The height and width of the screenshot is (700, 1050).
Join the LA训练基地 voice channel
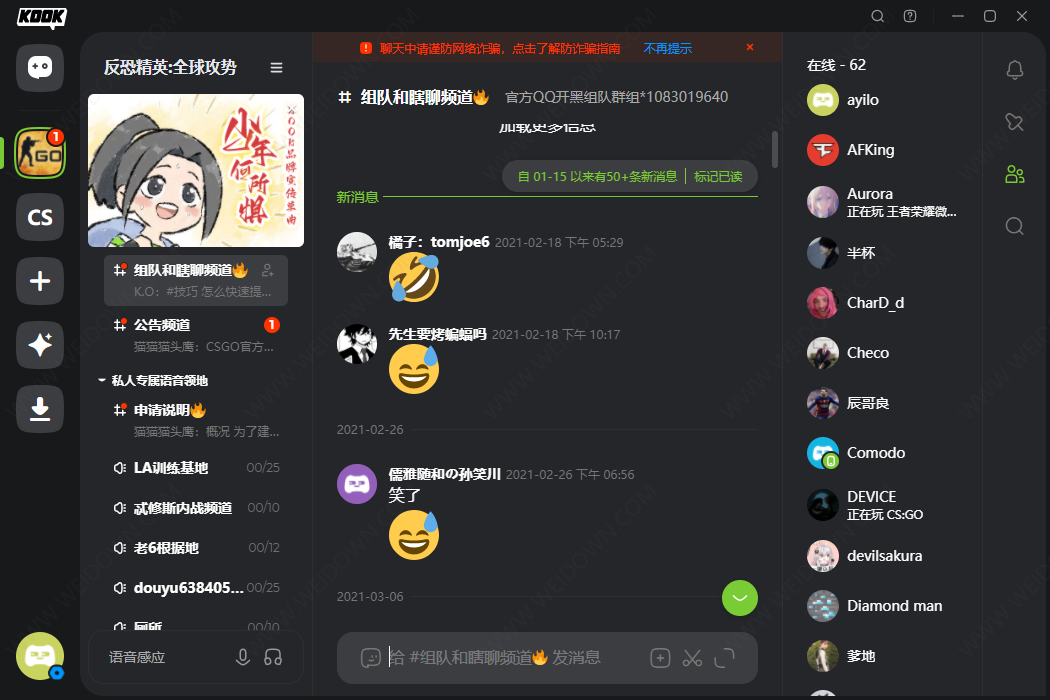point(196,468)
